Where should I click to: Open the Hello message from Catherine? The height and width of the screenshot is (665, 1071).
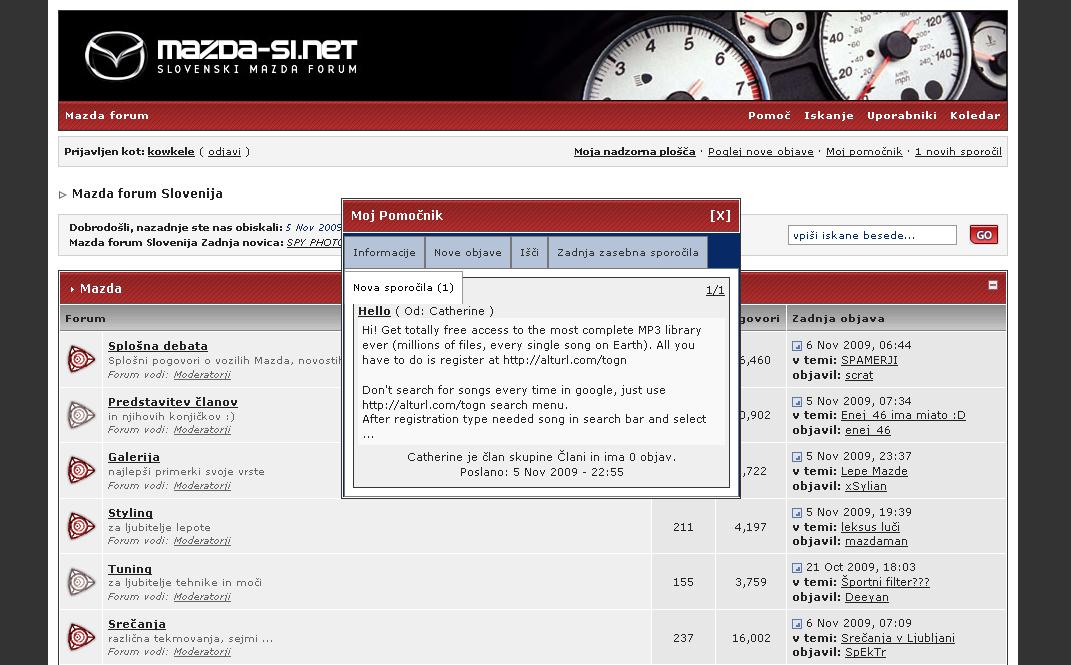click(x=374, y=311)
